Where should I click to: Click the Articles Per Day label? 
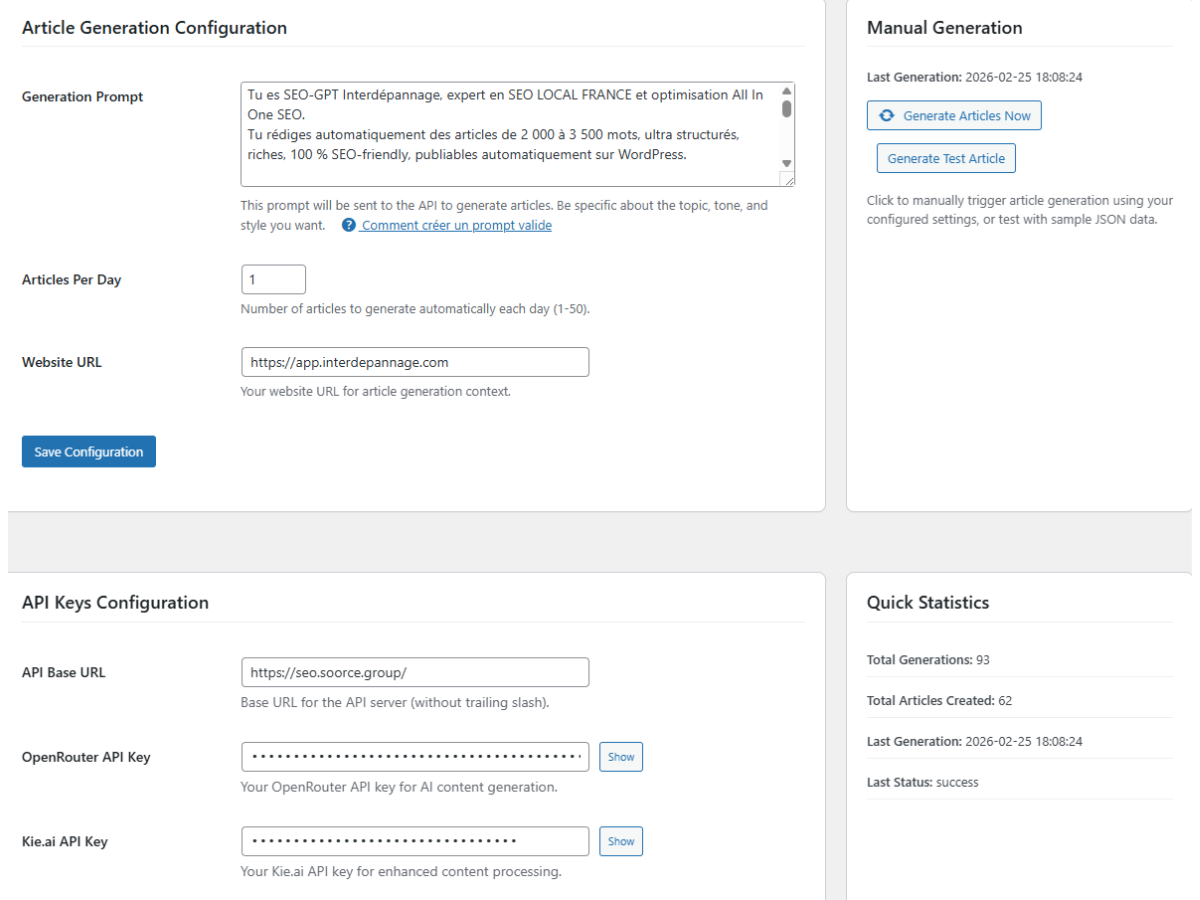click(71, 280)
